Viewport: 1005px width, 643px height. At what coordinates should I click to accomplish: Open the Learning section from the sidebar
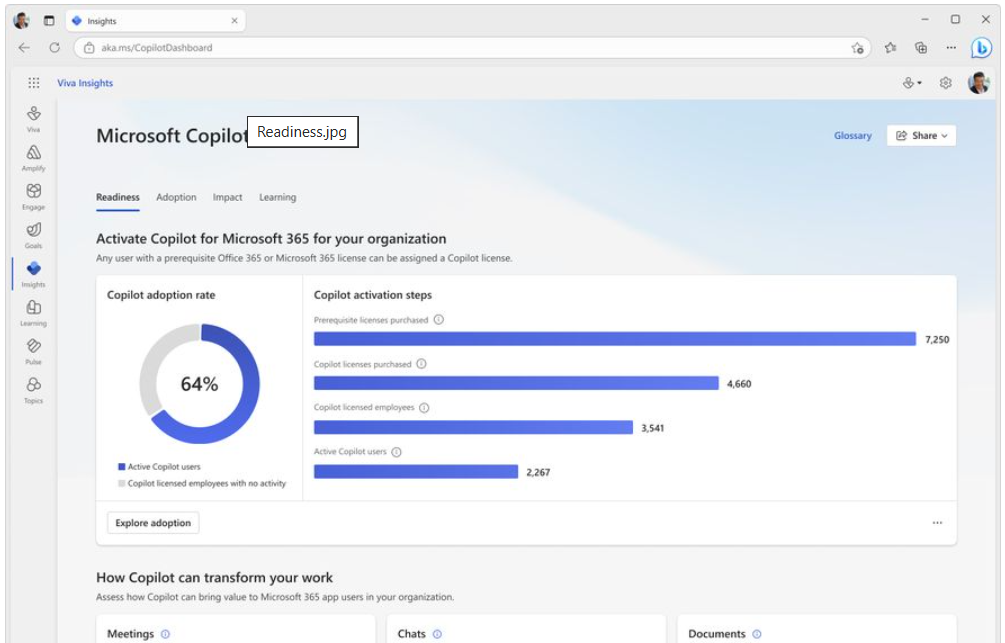33,311
